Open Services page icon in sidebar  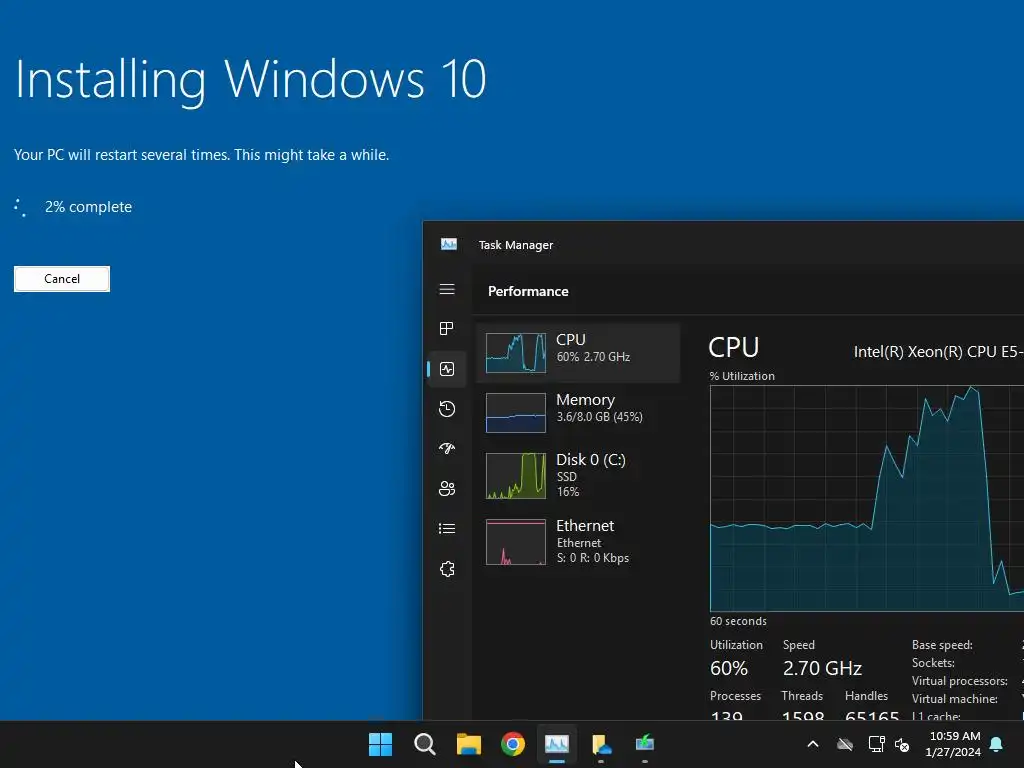tap(447, 569)
